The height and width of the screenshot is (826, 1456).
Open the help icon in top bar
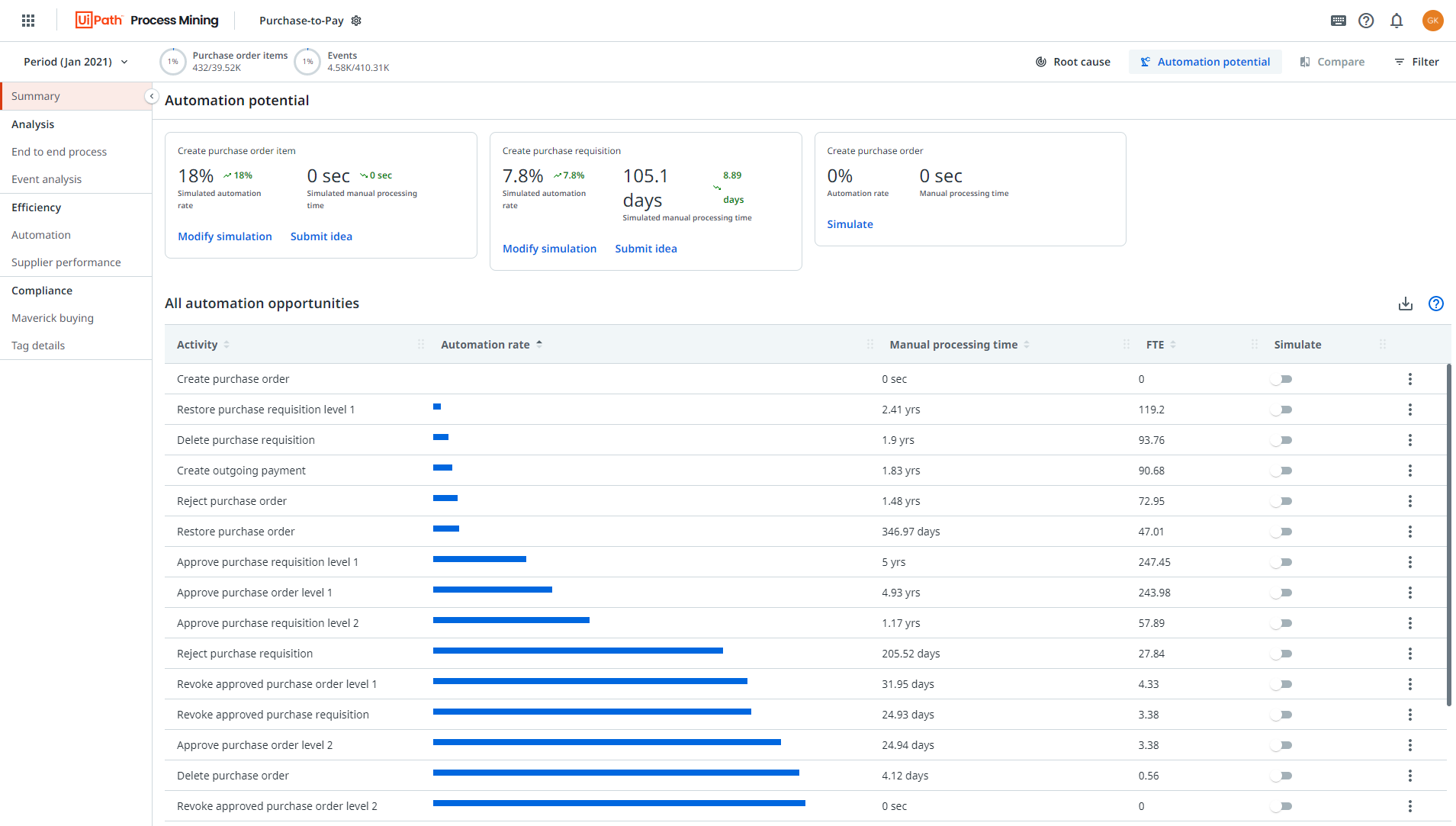click(x=1366, y=21)
